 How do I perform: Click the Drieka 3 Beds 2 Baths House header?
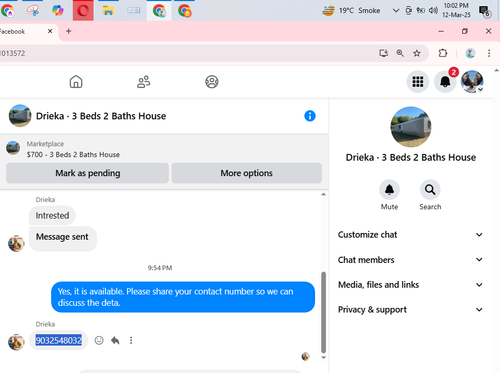[101, 116]
